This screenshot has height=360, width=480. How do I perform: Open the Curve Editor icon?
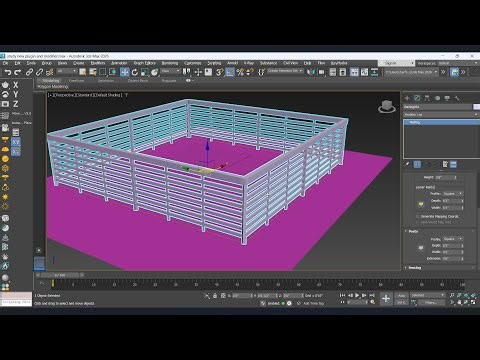(364, 72)
